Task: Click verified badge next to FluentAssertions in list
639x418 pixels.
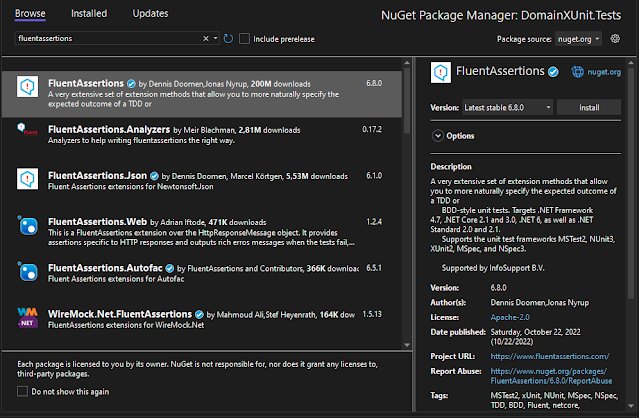Action: (131, 84)
